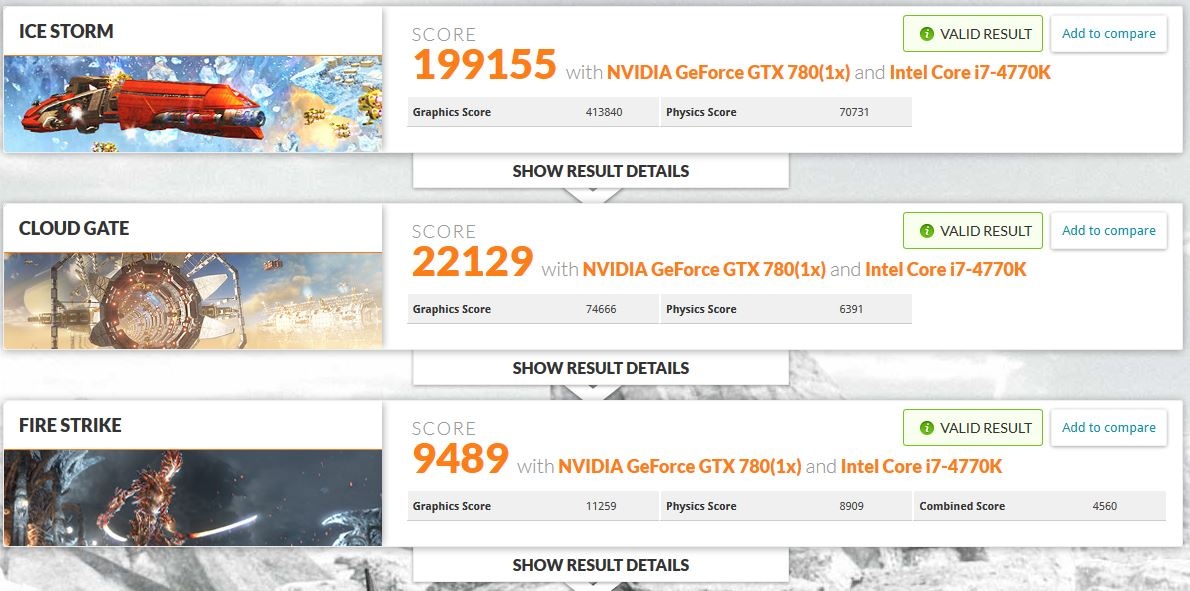The height and width of the screenshot is (591, 1190).
Task: Click NVIDIA GeForce GTX 780(1x) in Ice Storm
Action: pos(728,73)
